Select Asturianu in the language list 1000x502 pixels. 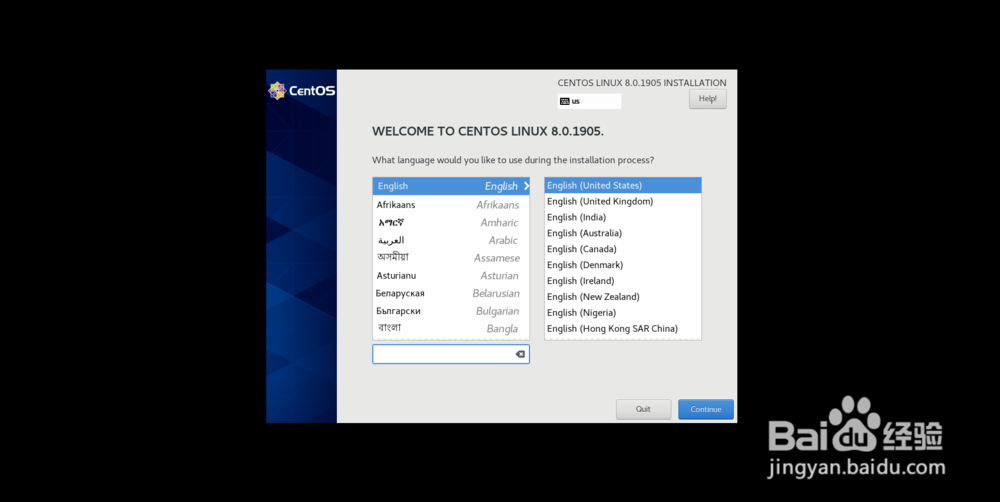[x=451, y=276]
